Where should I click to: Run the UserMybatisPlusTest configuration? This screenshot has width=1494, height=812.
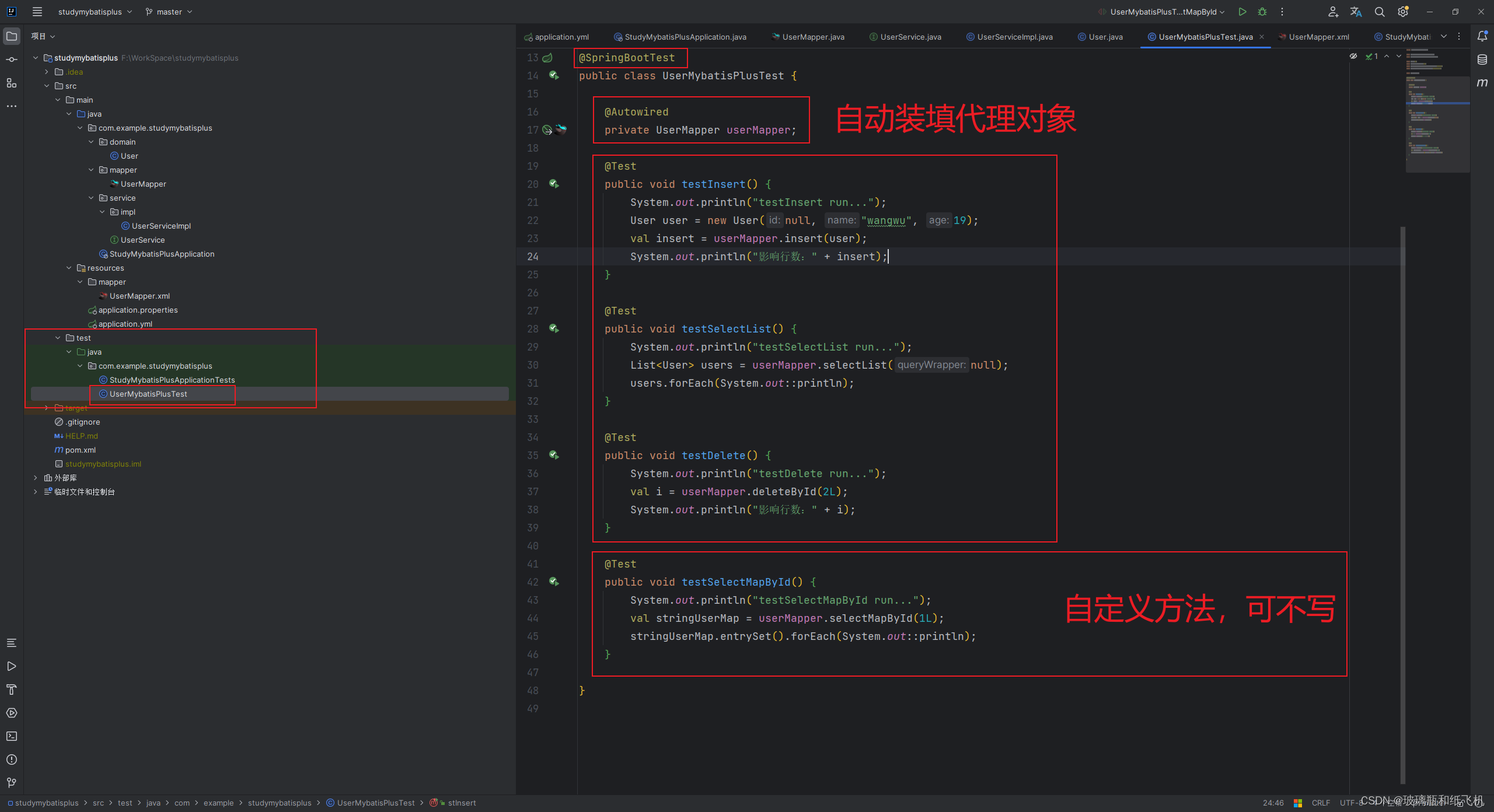coord(1242,12)
